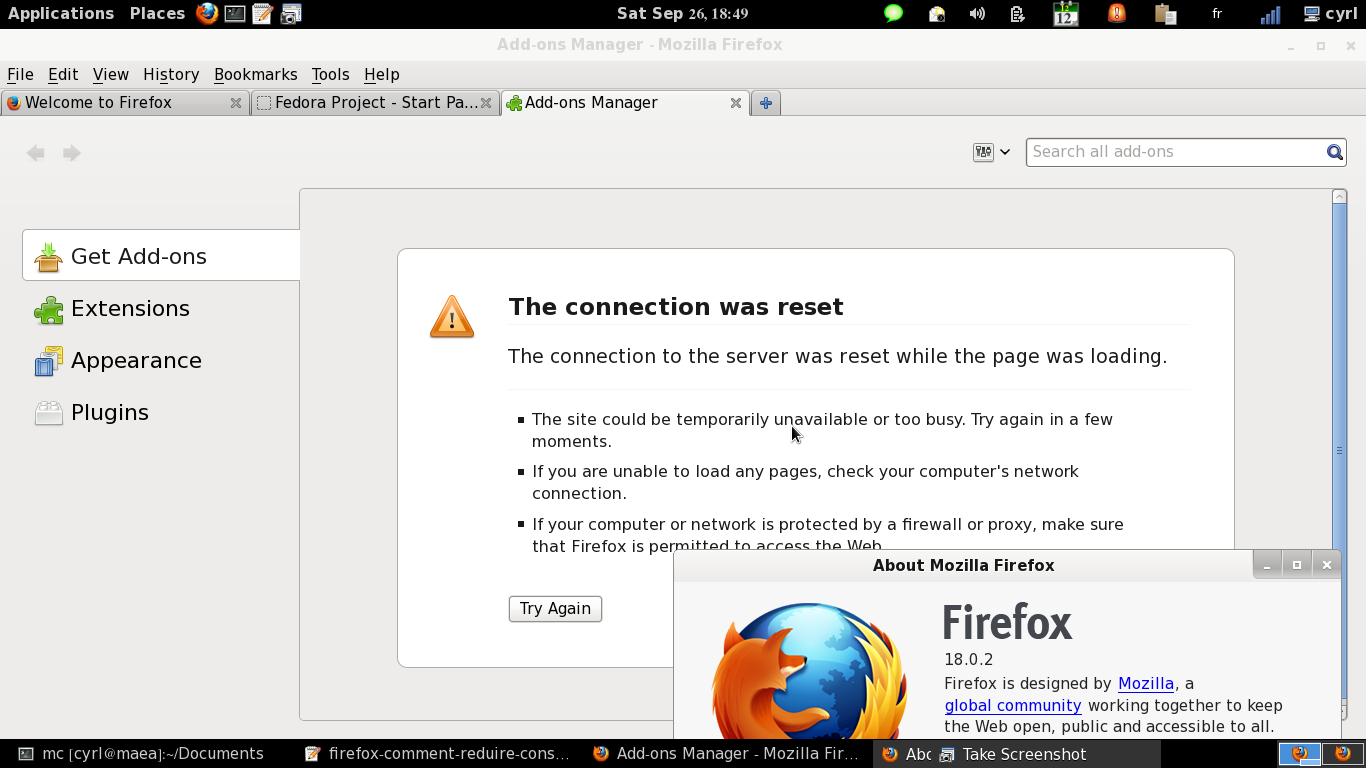1366x768 pixels.
Task: Open the volume speaker icon
Action: coord(977,14)
